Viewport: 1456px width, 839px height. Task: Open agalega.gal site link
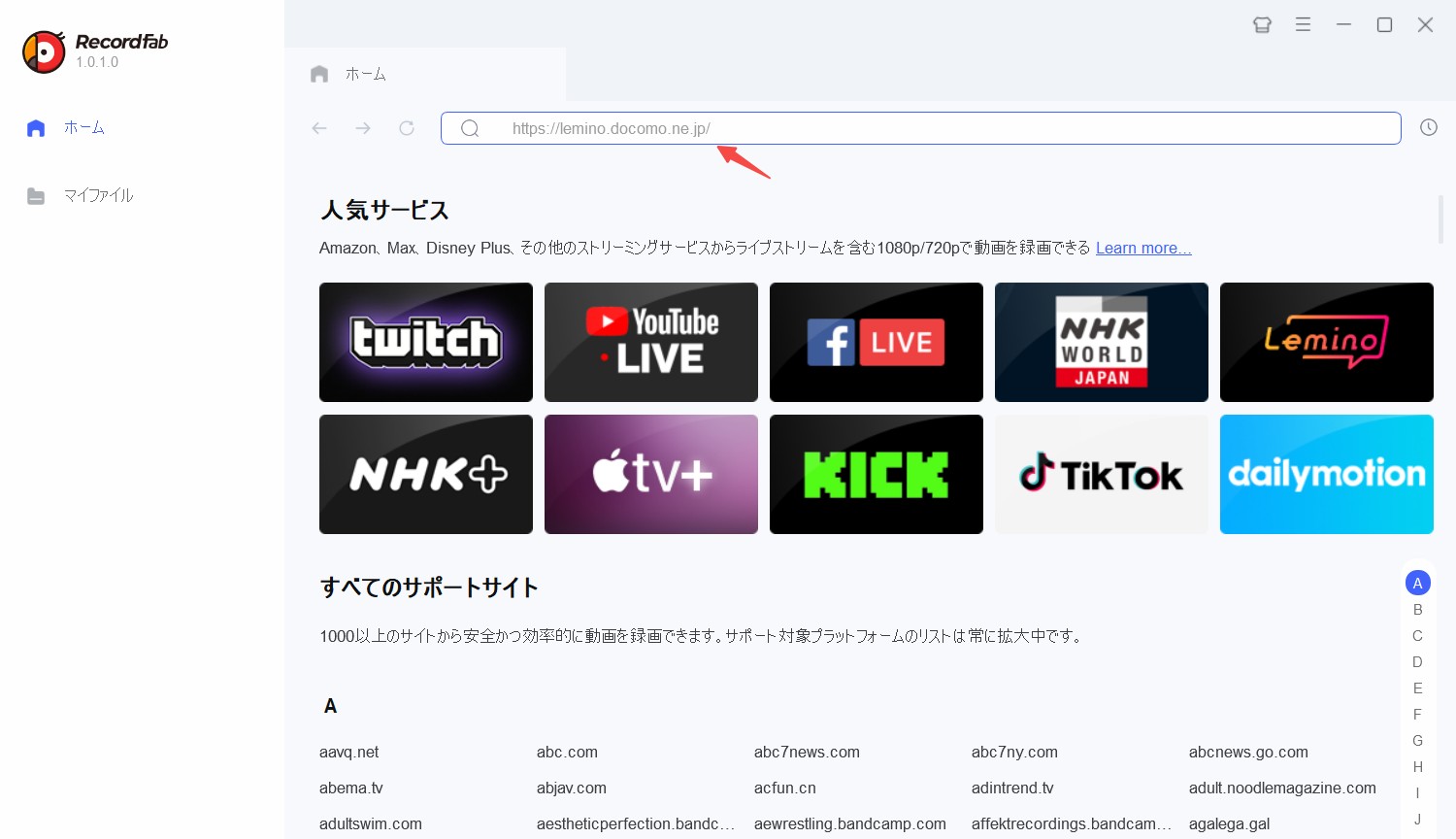(x=1230, y=824)
